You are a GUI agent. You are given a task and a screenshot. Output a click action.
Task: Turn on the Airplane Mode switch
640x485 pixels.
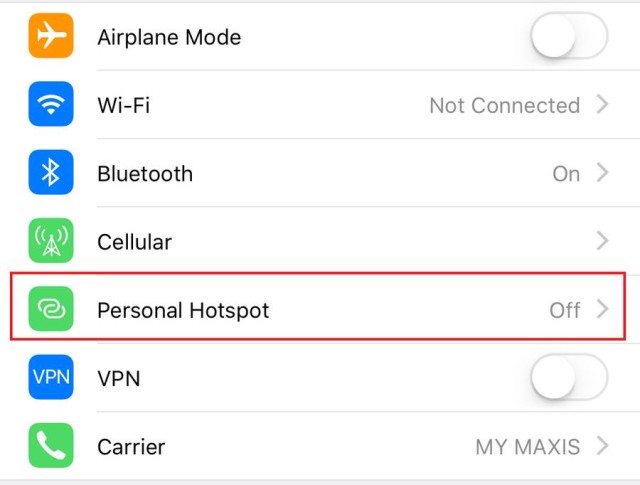coord(569,36)
